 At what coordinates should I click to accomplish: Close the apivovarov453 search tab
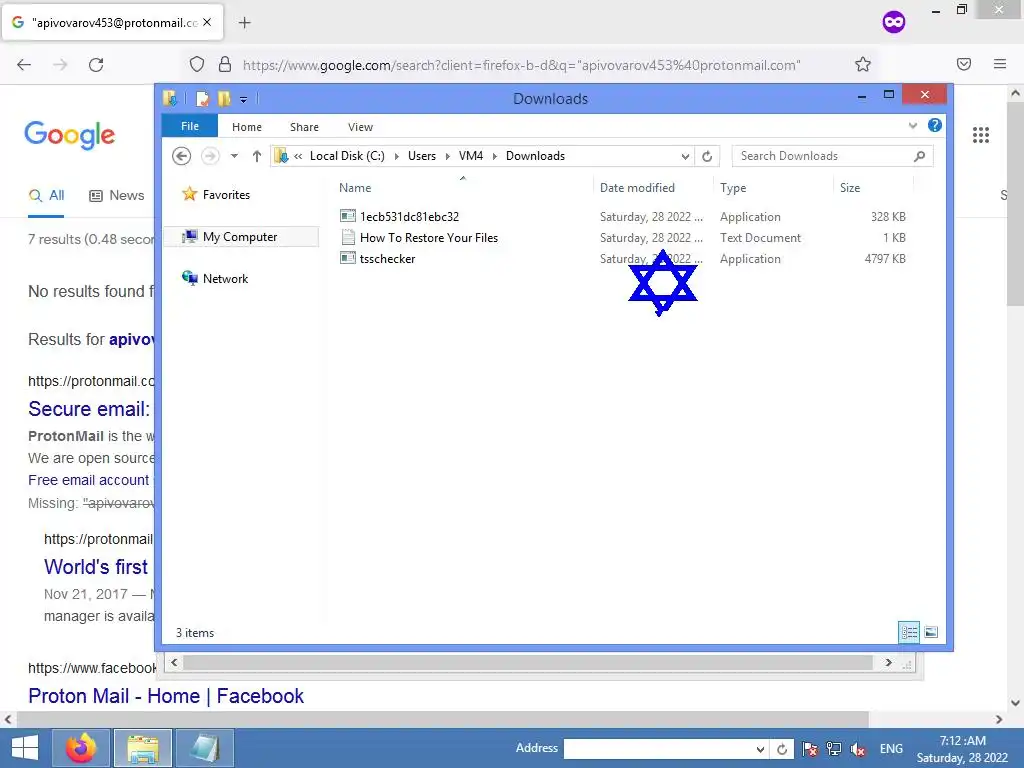pyautogui.click(x=207, y=22)
